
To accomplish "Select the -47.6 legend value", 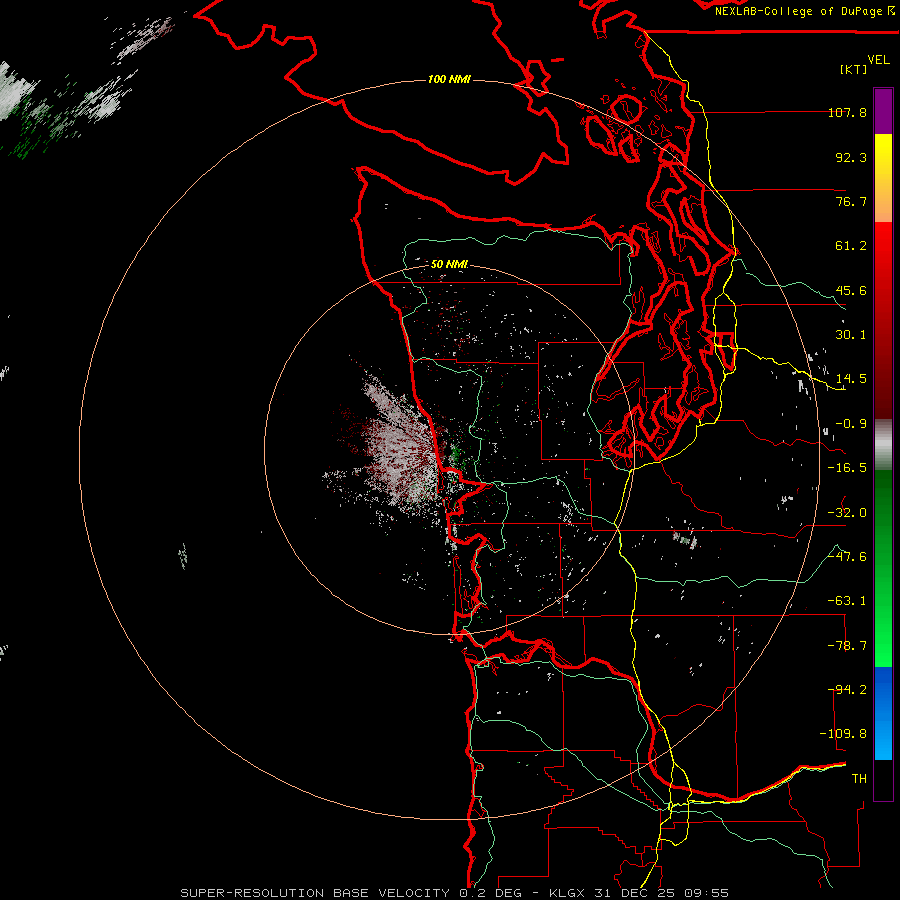I will tap(847, 557).
